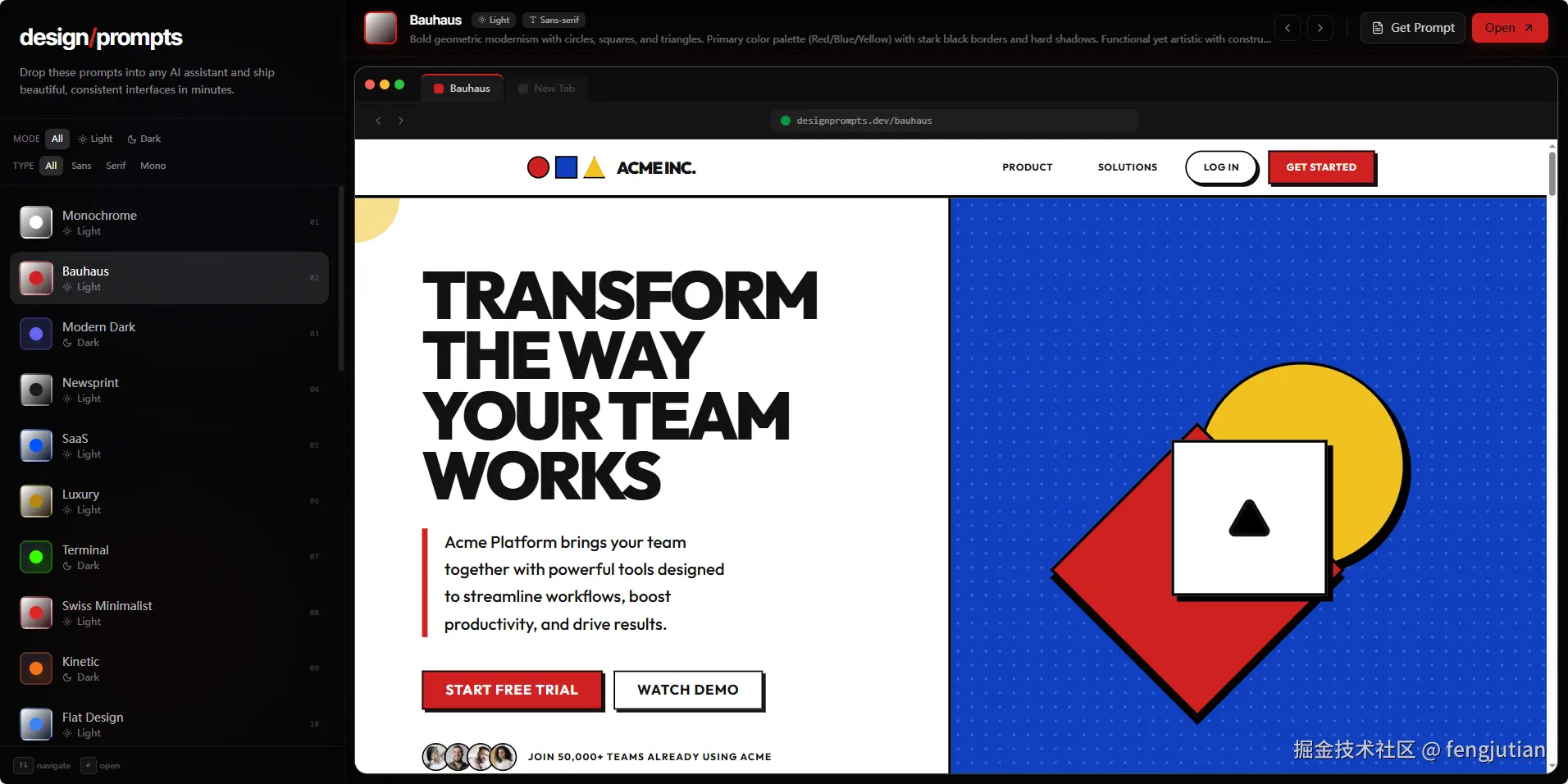Pick the Kinetic orange style icon
Image resolution: width=1568 pixels, height=784 pixels.
[x=36, y=668]
